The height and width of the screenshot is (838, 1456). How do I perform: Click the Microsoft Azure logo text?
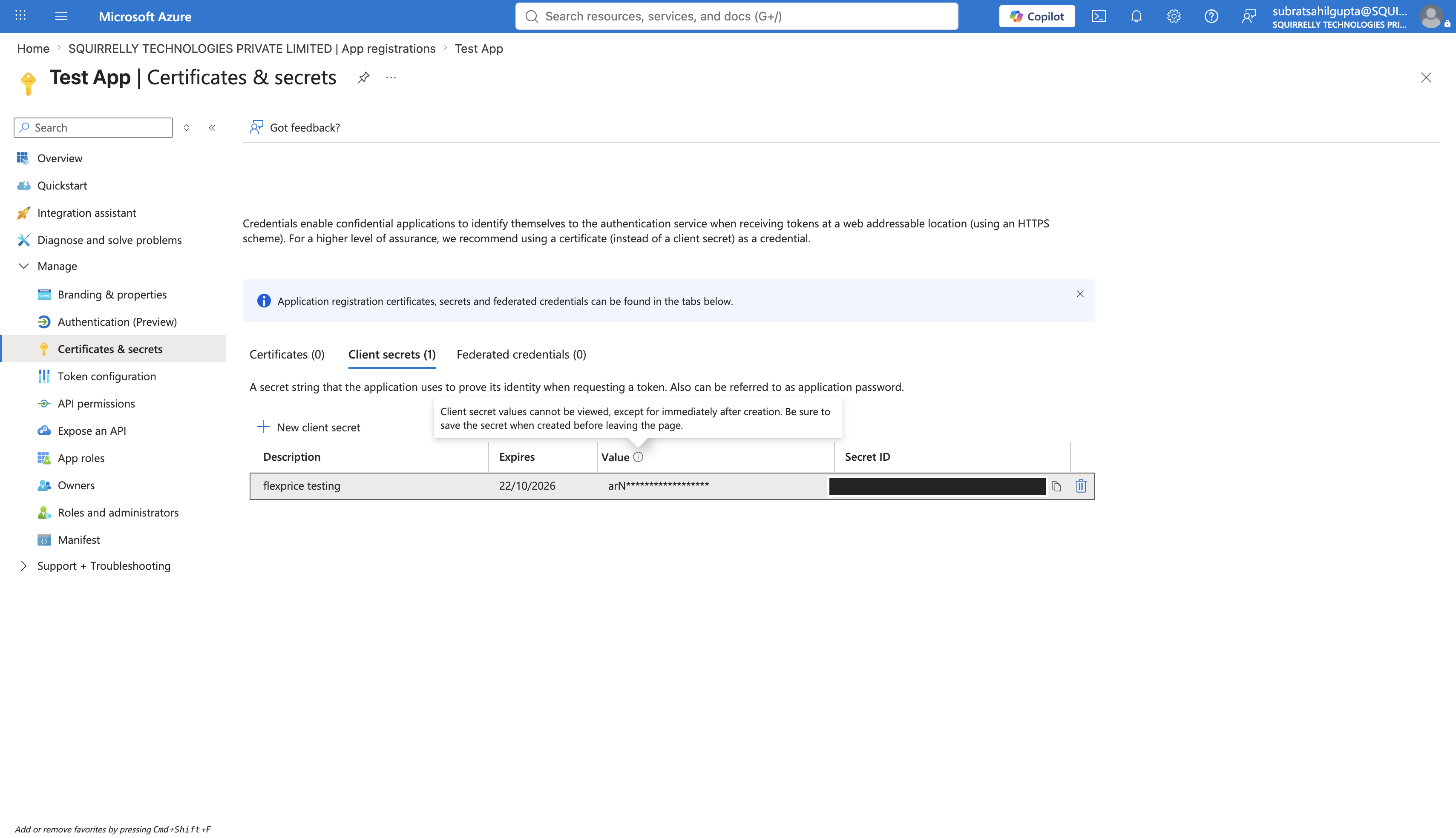(x=145, y=17)
